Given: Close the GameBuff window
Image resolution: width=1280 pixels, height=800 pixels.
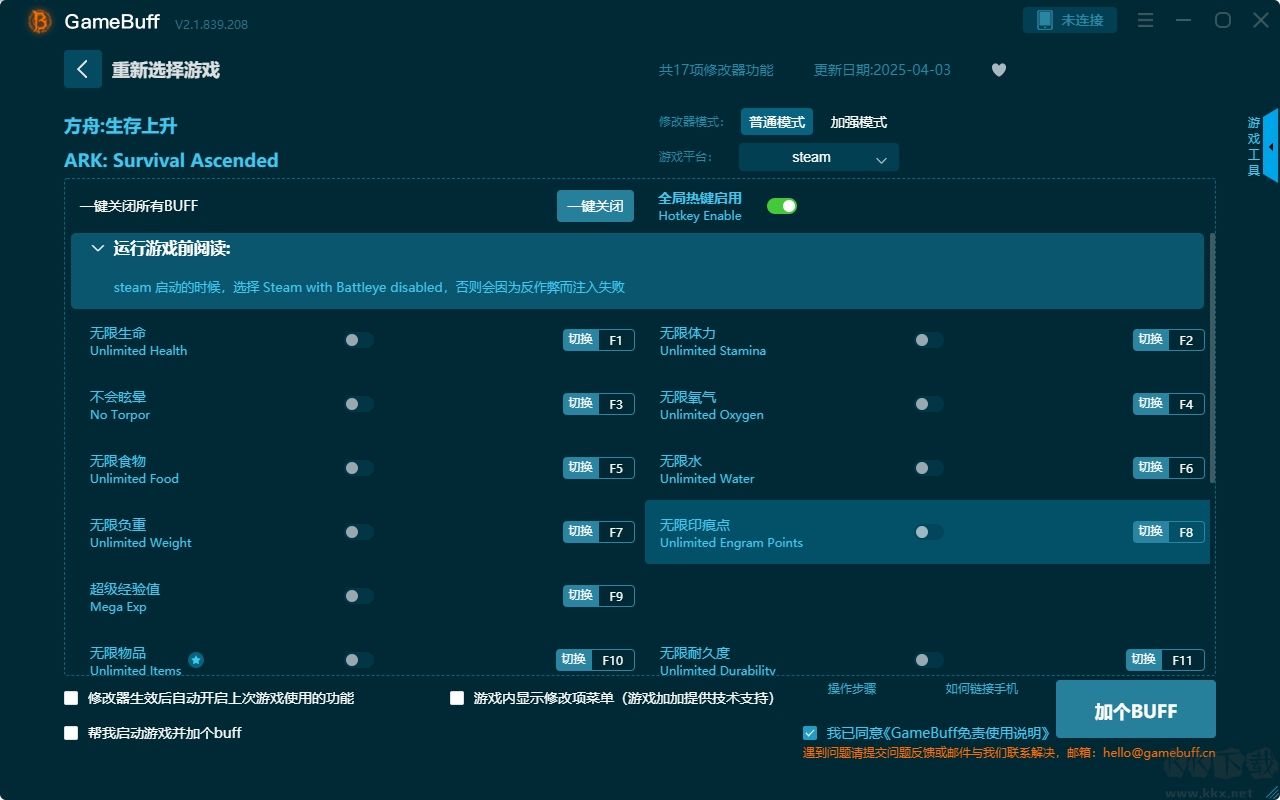Looking at the screenshot, I should coord(1261,20).
